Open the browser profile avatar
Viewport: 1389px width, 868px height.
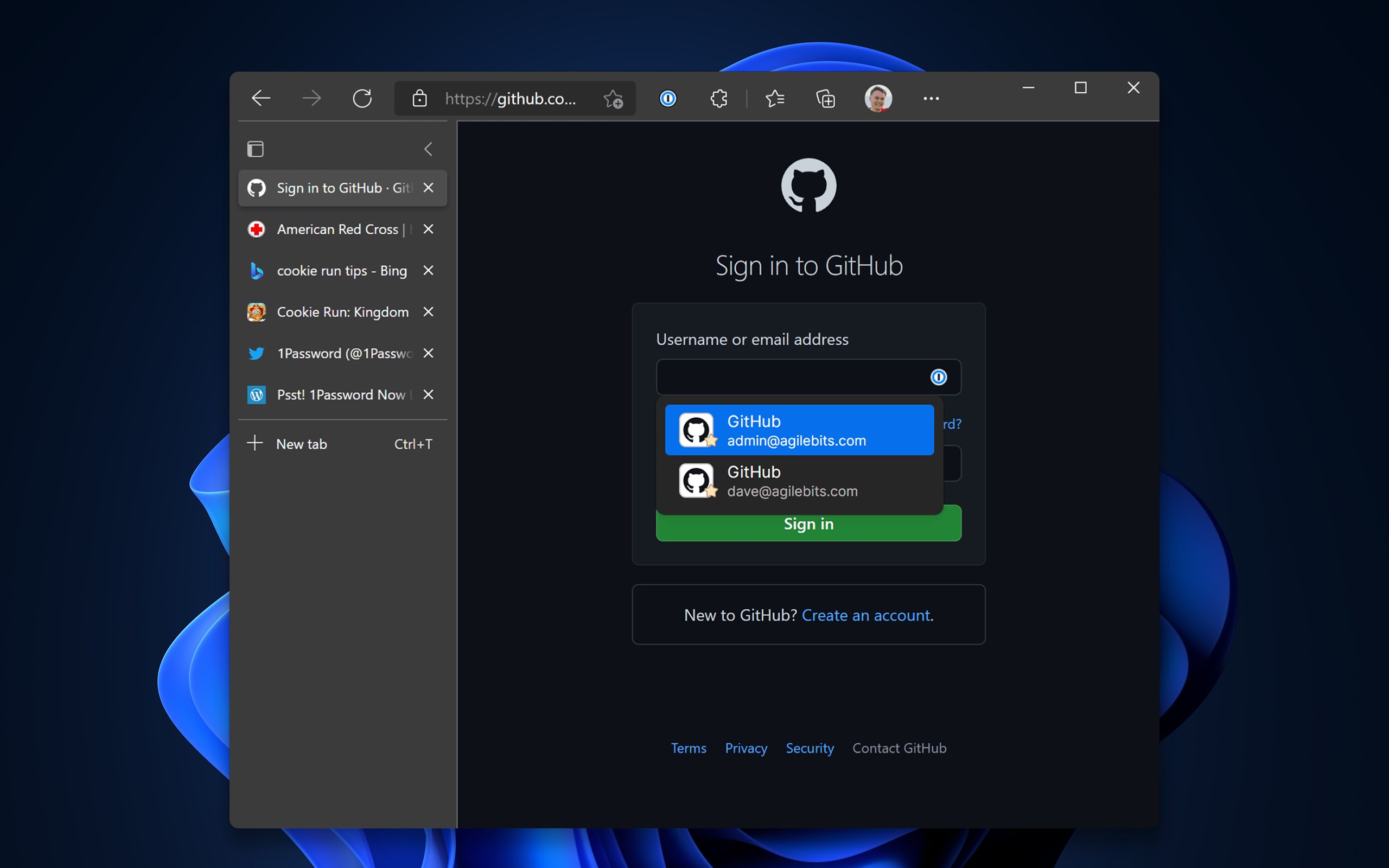pyautogui.click(x=878, y=98)
